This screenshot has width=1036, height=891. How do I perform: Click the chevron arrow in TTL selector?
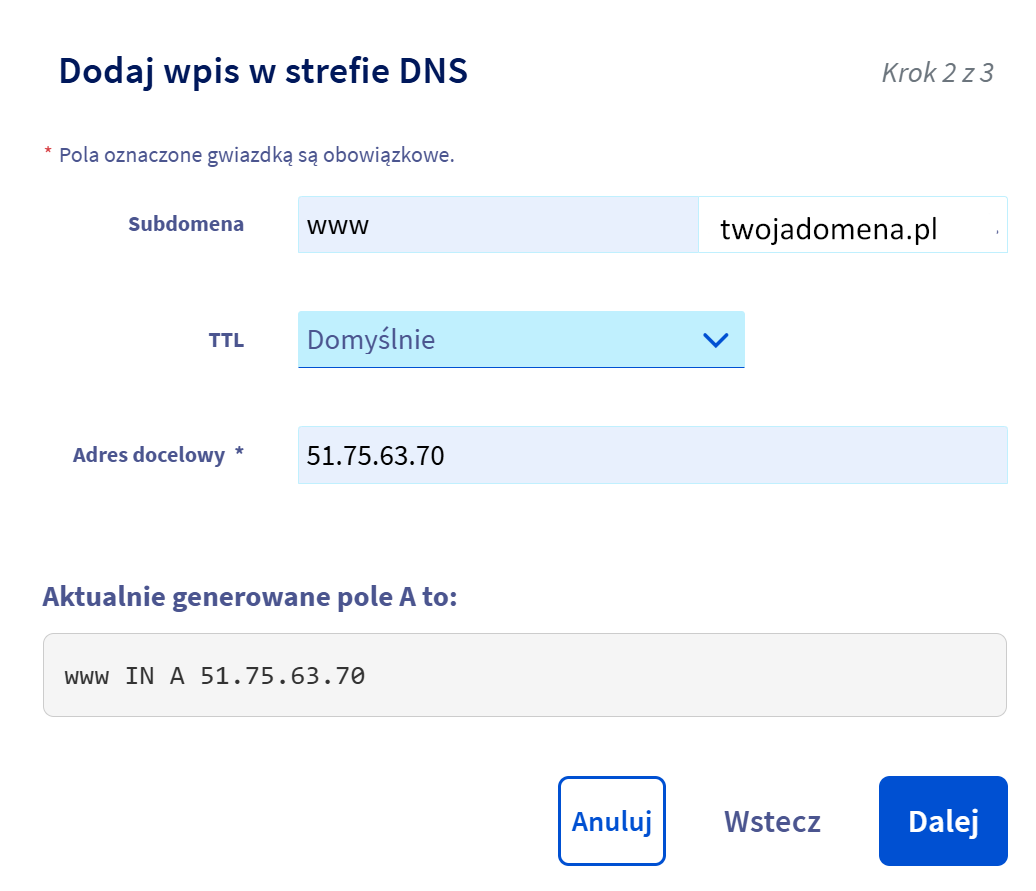coord(716,340)
